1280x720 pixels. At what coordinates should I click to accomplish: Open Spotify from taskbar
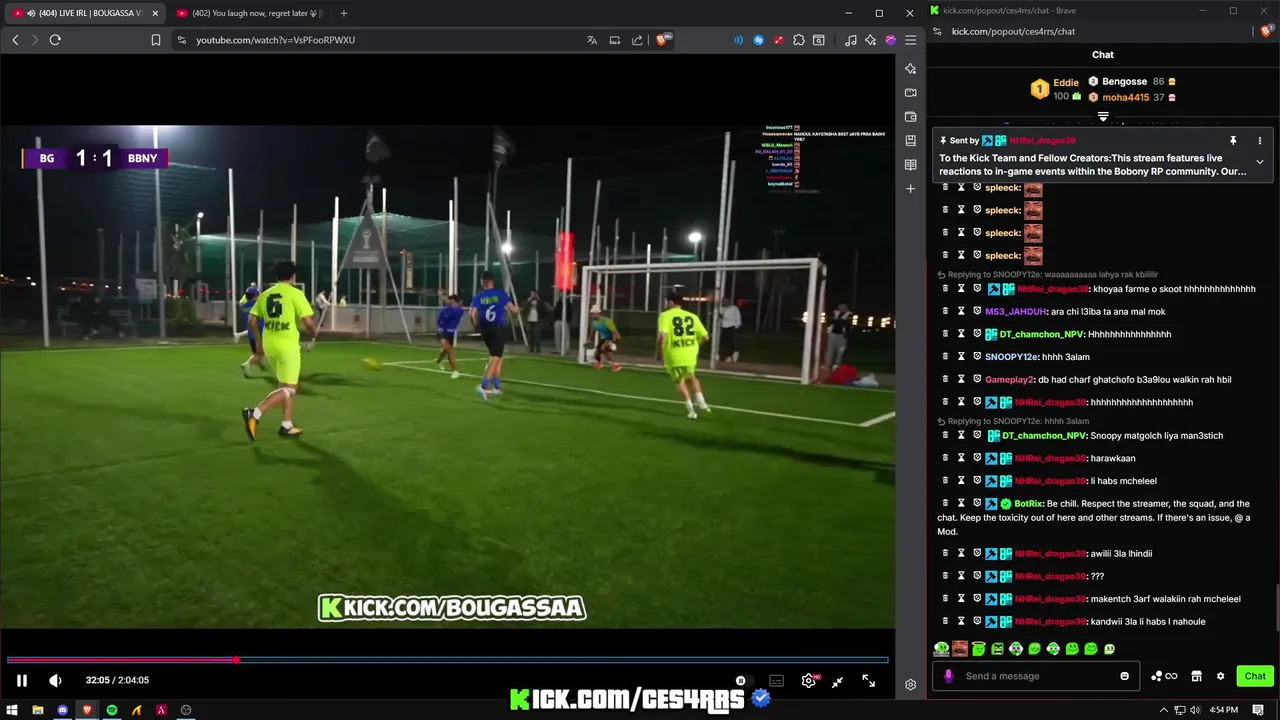pyautogui.click(x=112, y=710)
